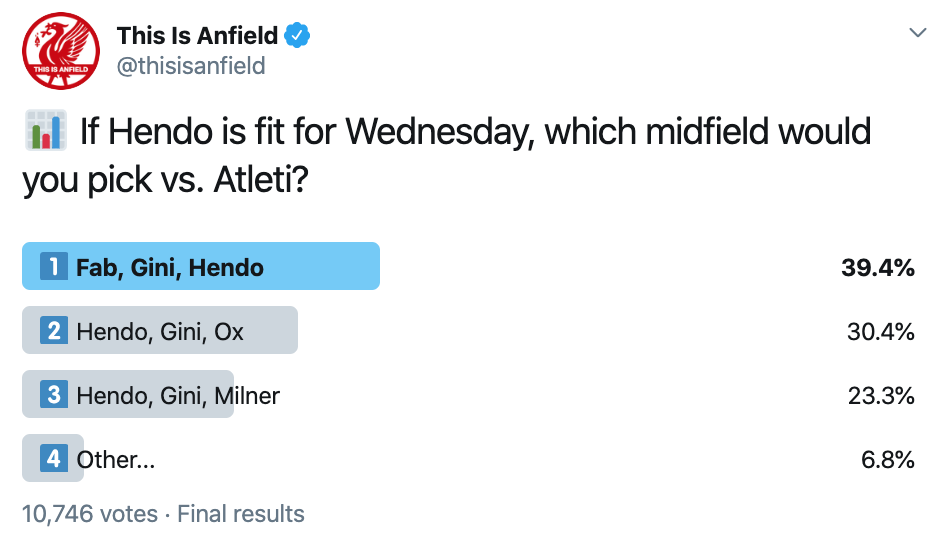Select the Fab, Gini, Hendo poll option

(468, 266)
